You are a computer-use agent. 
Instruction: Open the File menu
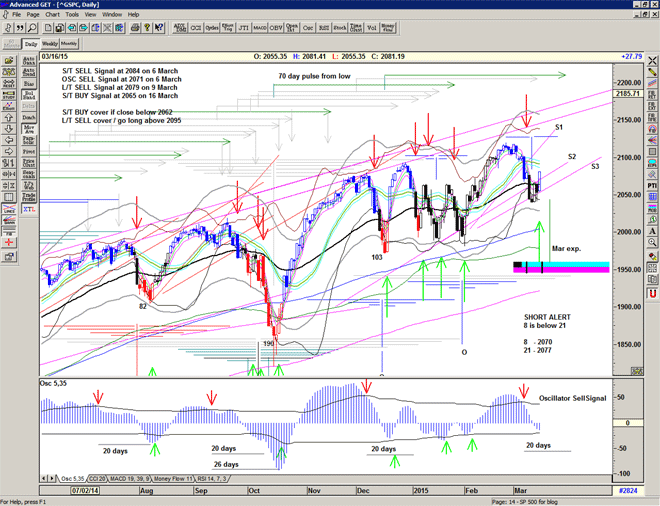coord(16,15)
